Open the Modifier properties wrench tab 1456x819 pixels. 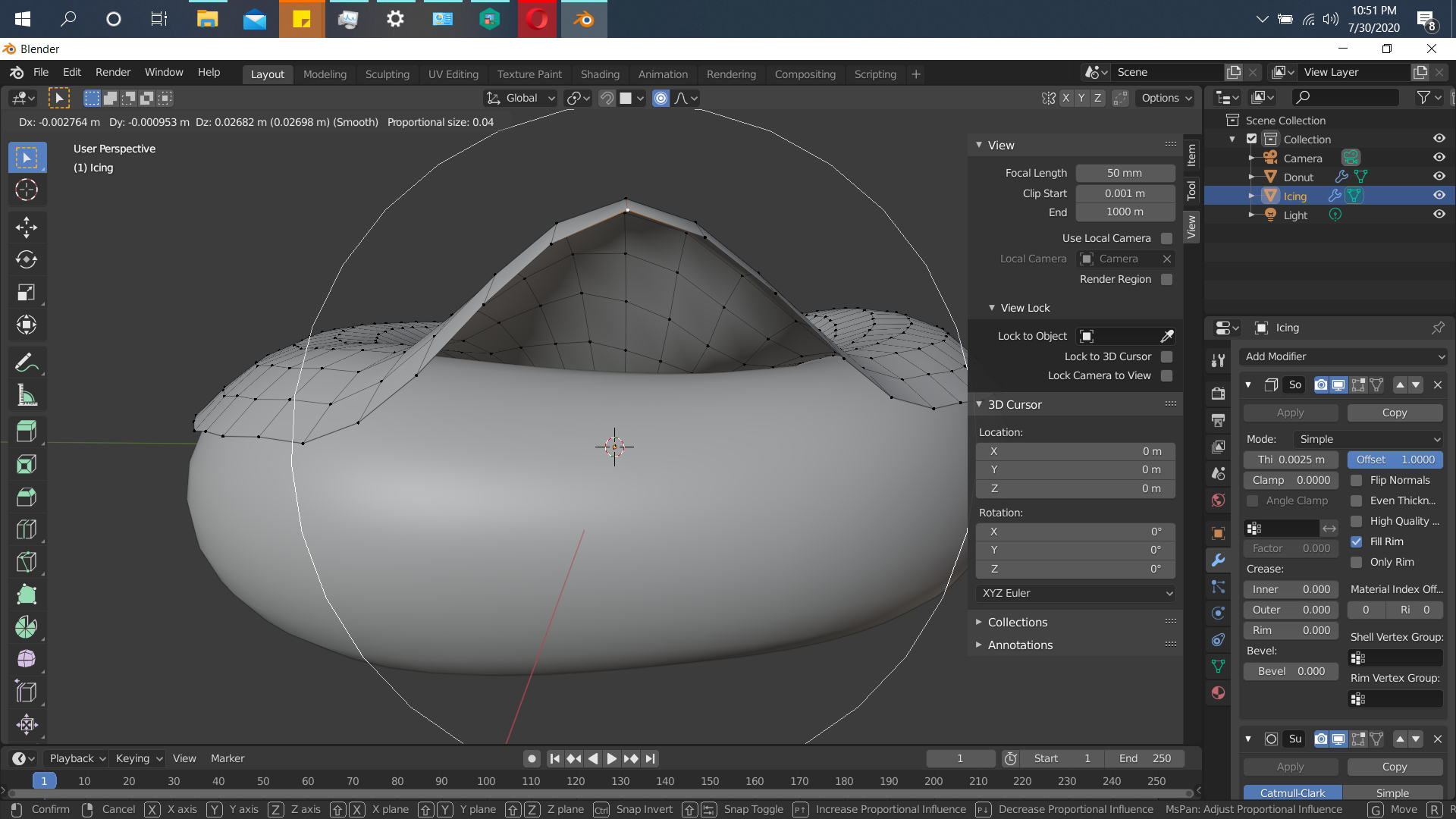click(1219, 560)
